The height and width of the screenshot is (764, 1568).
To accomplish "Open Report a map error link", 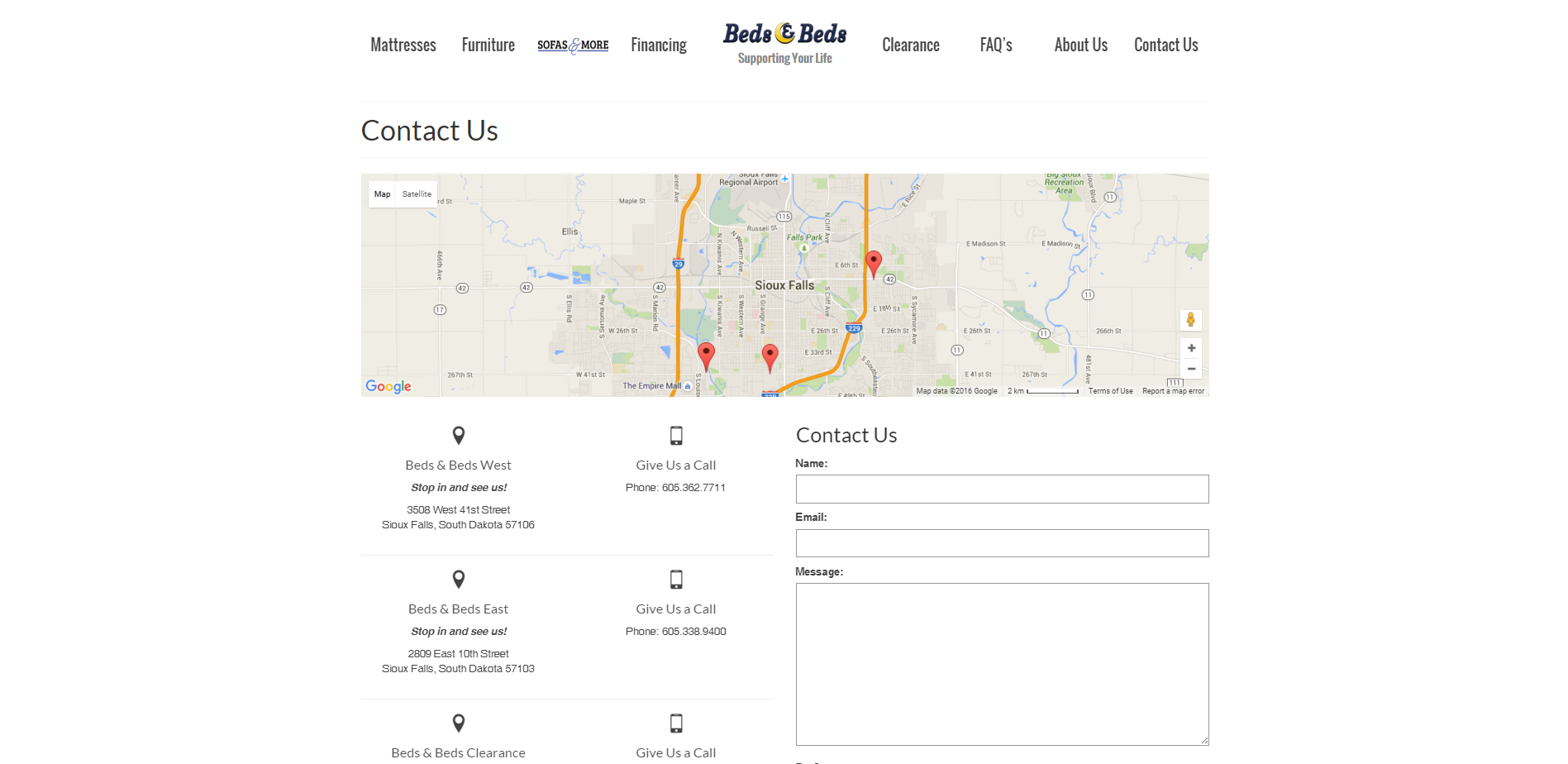I will [1173, 391].
